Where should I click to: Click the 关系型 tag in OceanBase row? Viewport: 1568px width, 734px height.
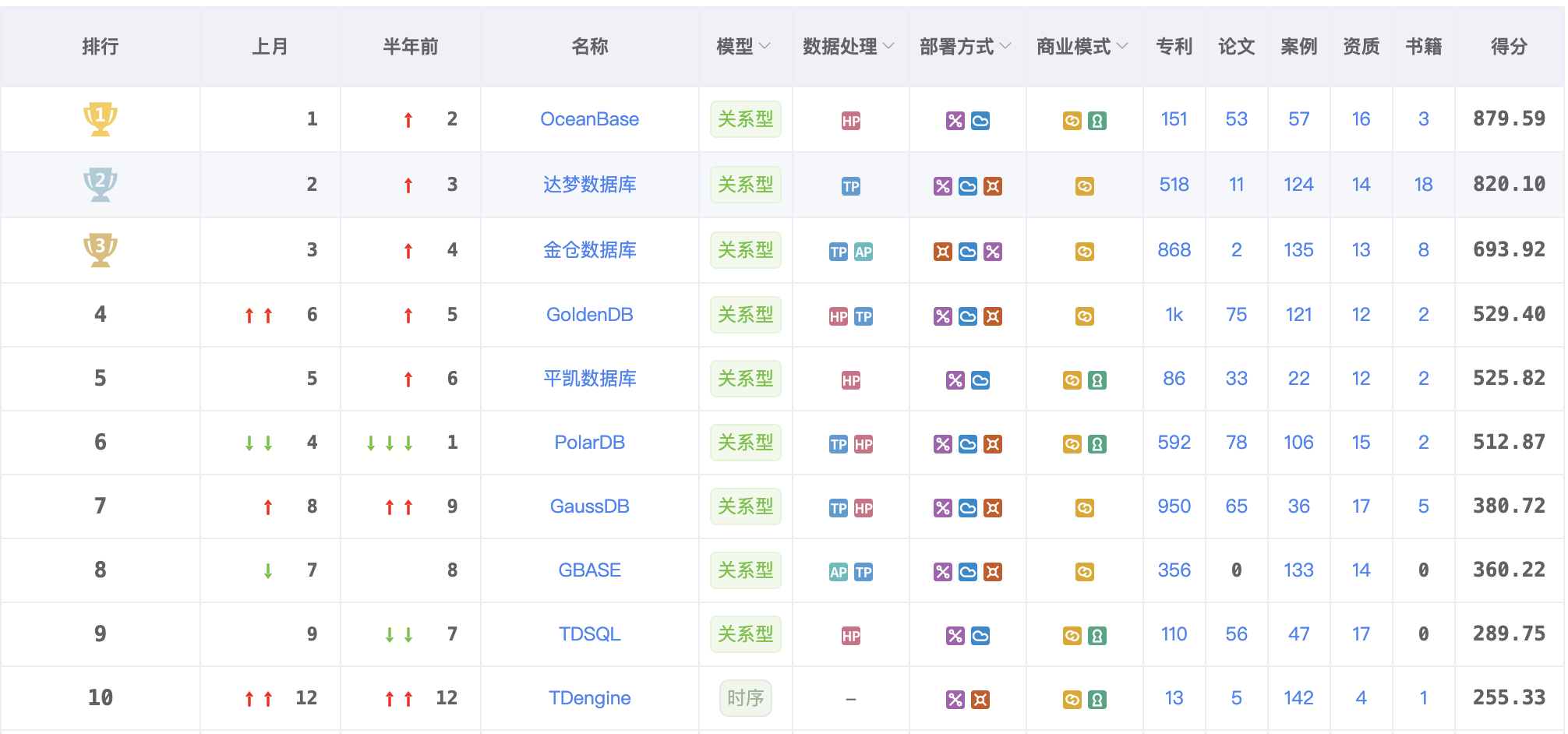(746, 119)
